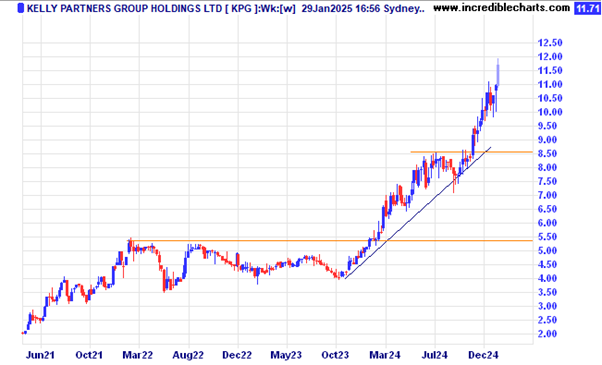Click the Aug22 date axis label
The width and height of the screenshot is (602, 365).
[x=188, y=355]
